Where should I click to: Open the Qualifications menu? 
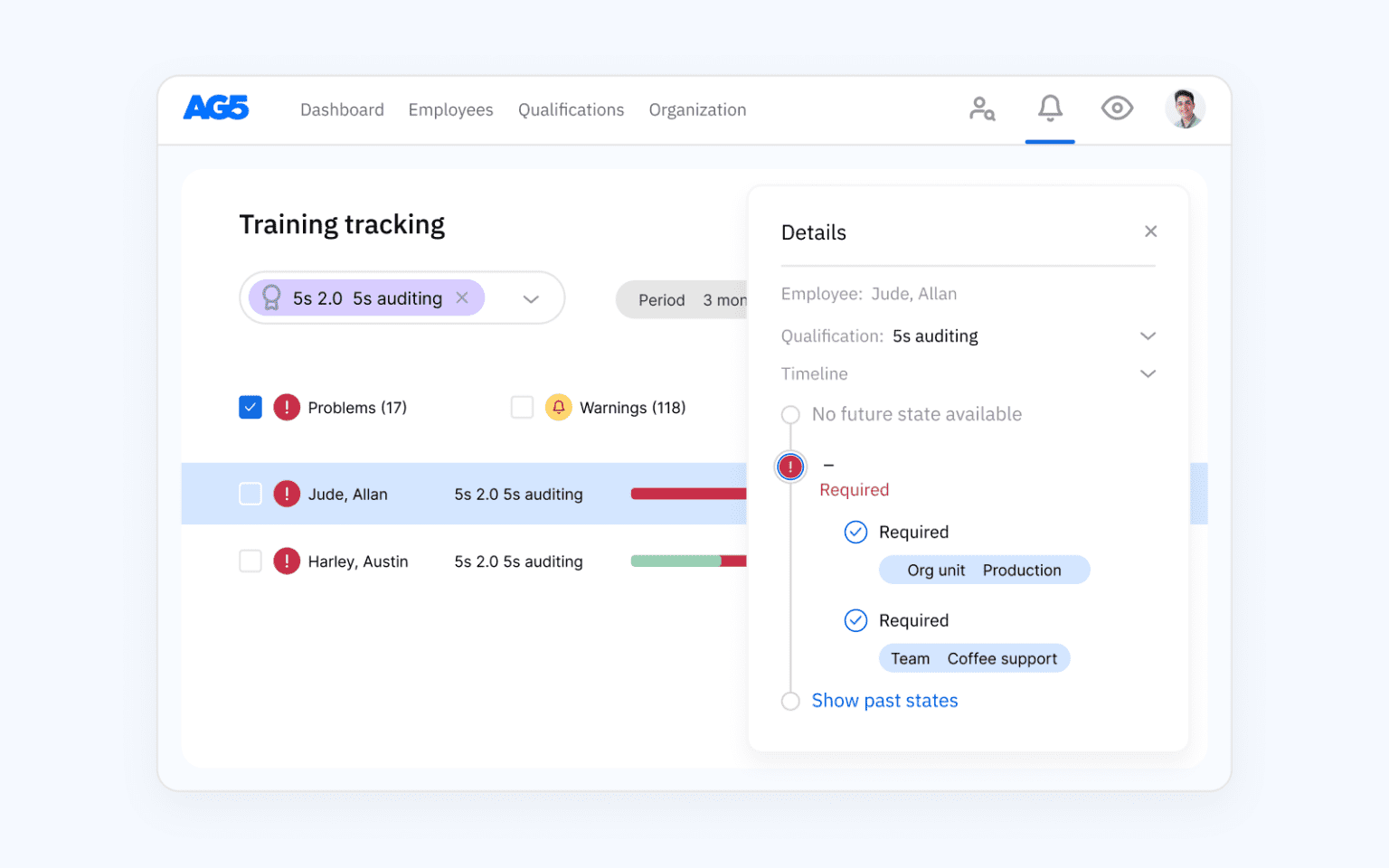571,109
